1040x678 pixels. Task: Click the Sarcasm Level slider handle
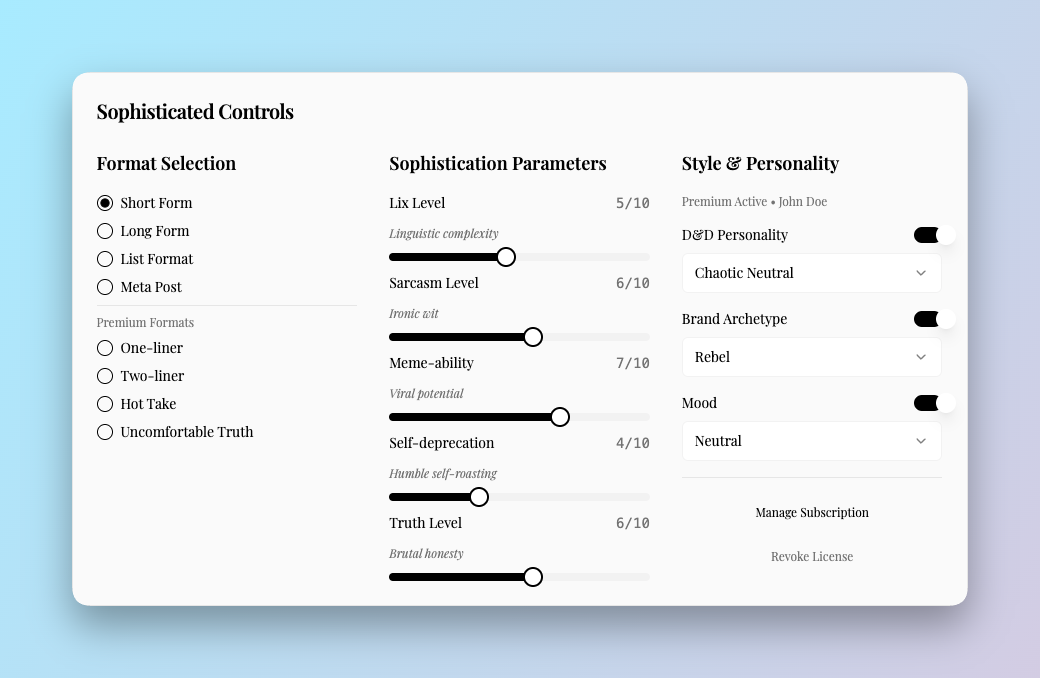[533, 337]
